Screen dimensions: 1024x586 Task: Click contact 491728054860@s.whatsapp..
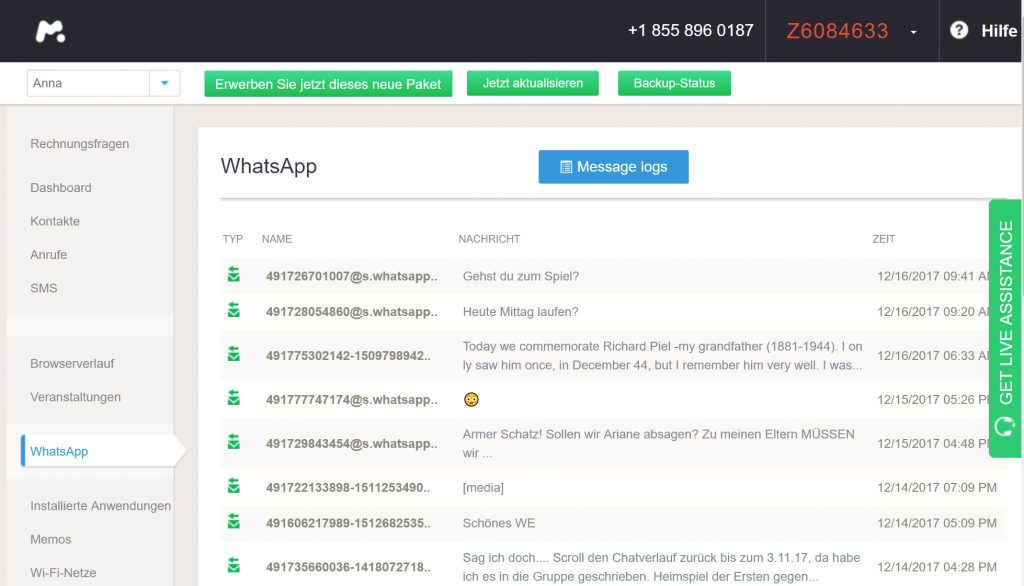click(x=351, y=312)
